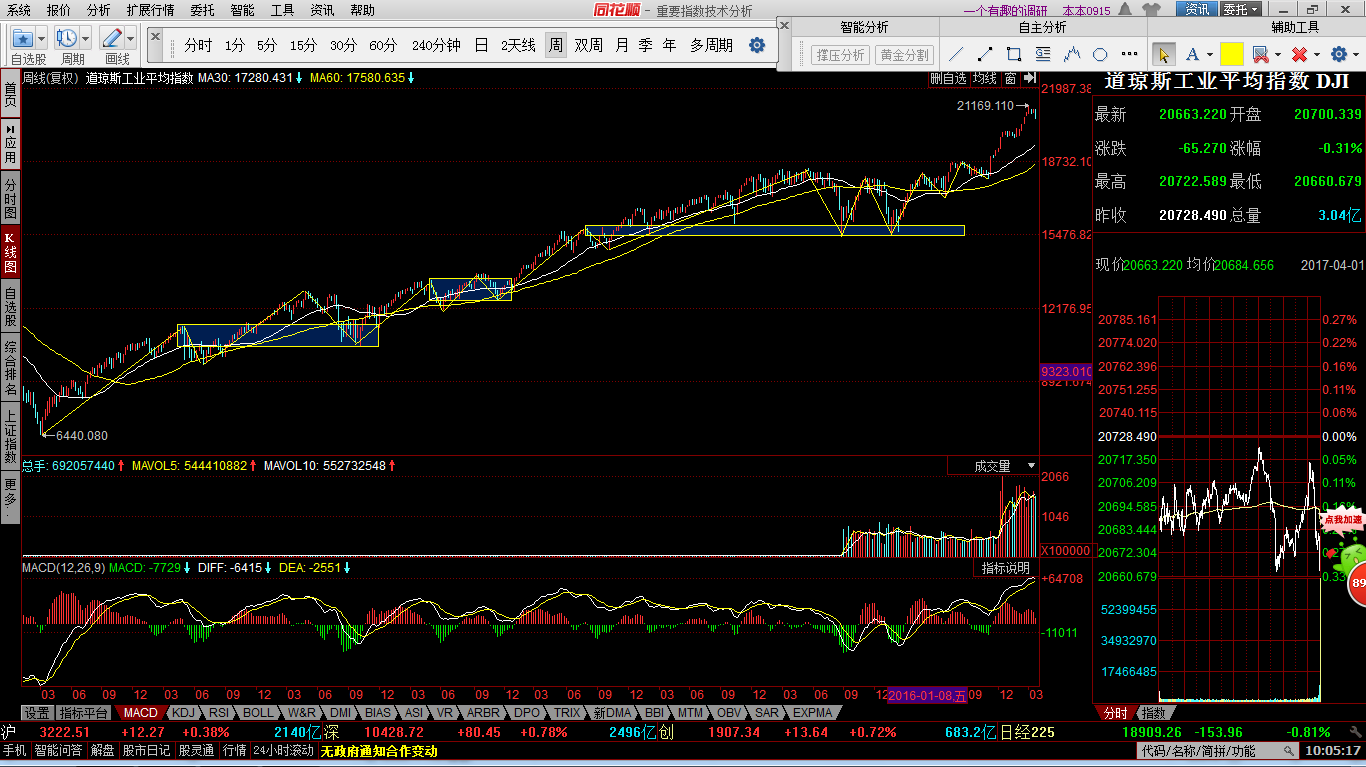The image size is (1366, 767).
Task: Select the text note drawing tool
Action: click(1044, 54)
